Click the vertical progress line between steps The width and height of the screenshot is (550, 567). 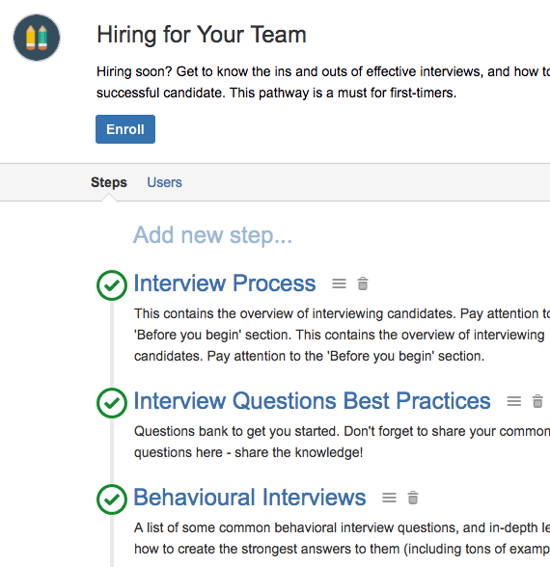pos(112,344)
